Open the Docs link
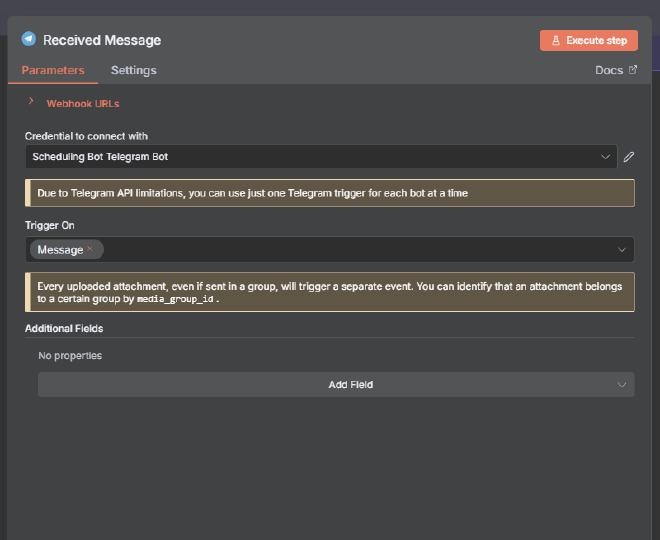This screenshot has height=540, width=660. [608, 70]
